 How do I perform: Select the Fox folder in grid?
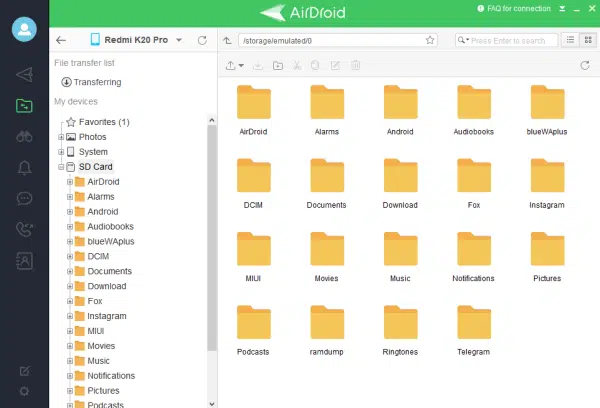tap(474, 184)
